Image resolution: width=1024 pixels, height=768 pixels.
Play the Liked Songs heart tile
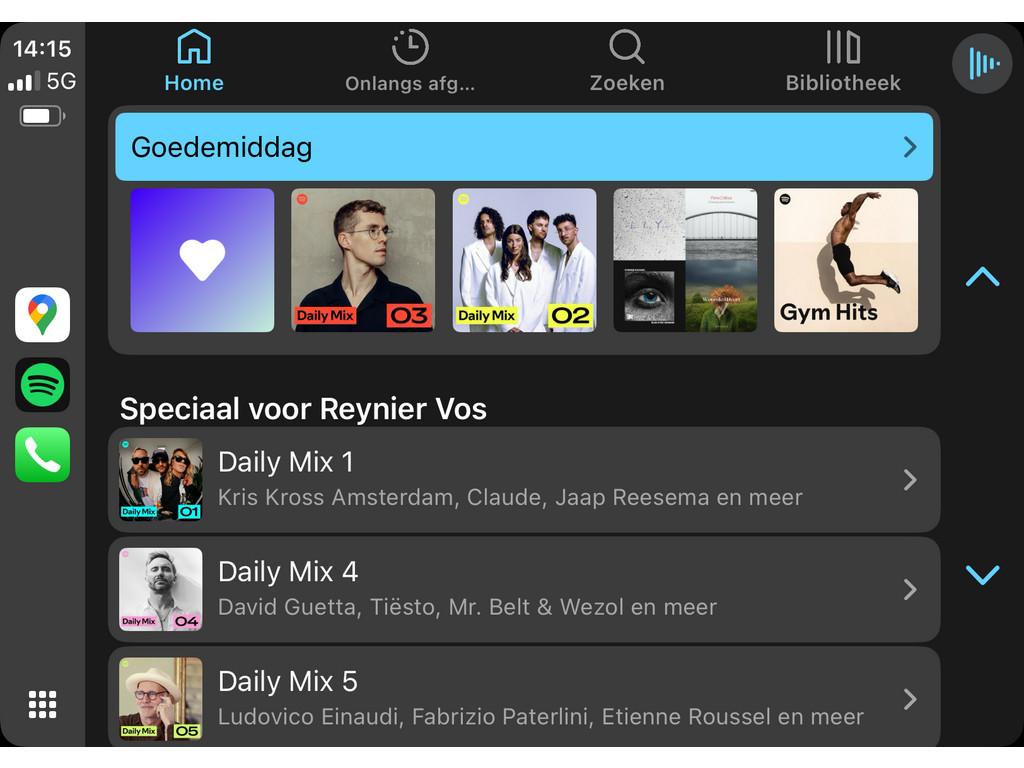point(202,260)
